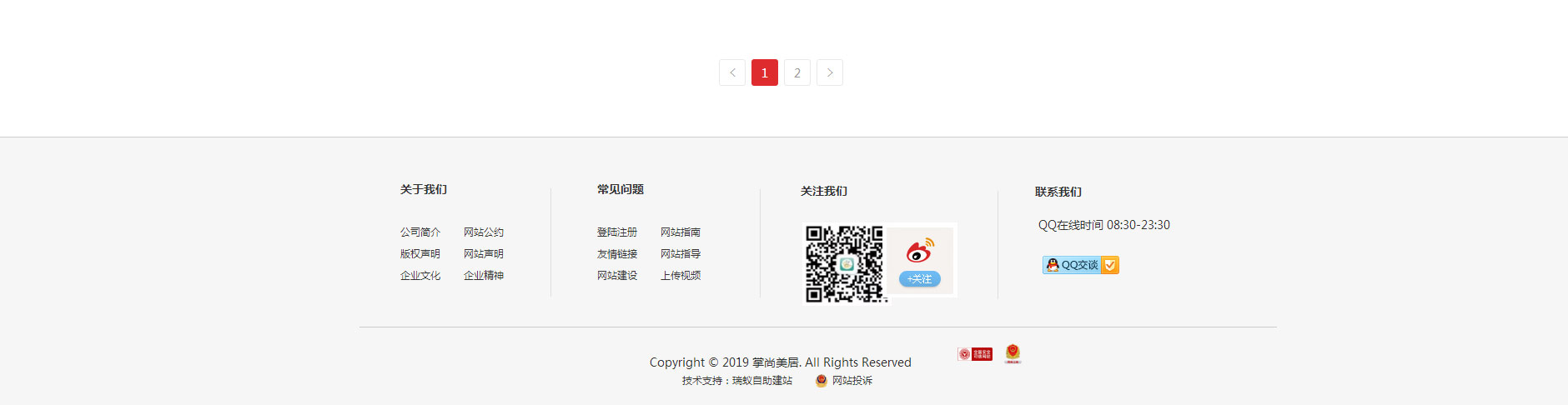The image size is (1568, 405).
Task: Open the 网站指导 link
Action: pyautogui.click(x=681, y=254)
